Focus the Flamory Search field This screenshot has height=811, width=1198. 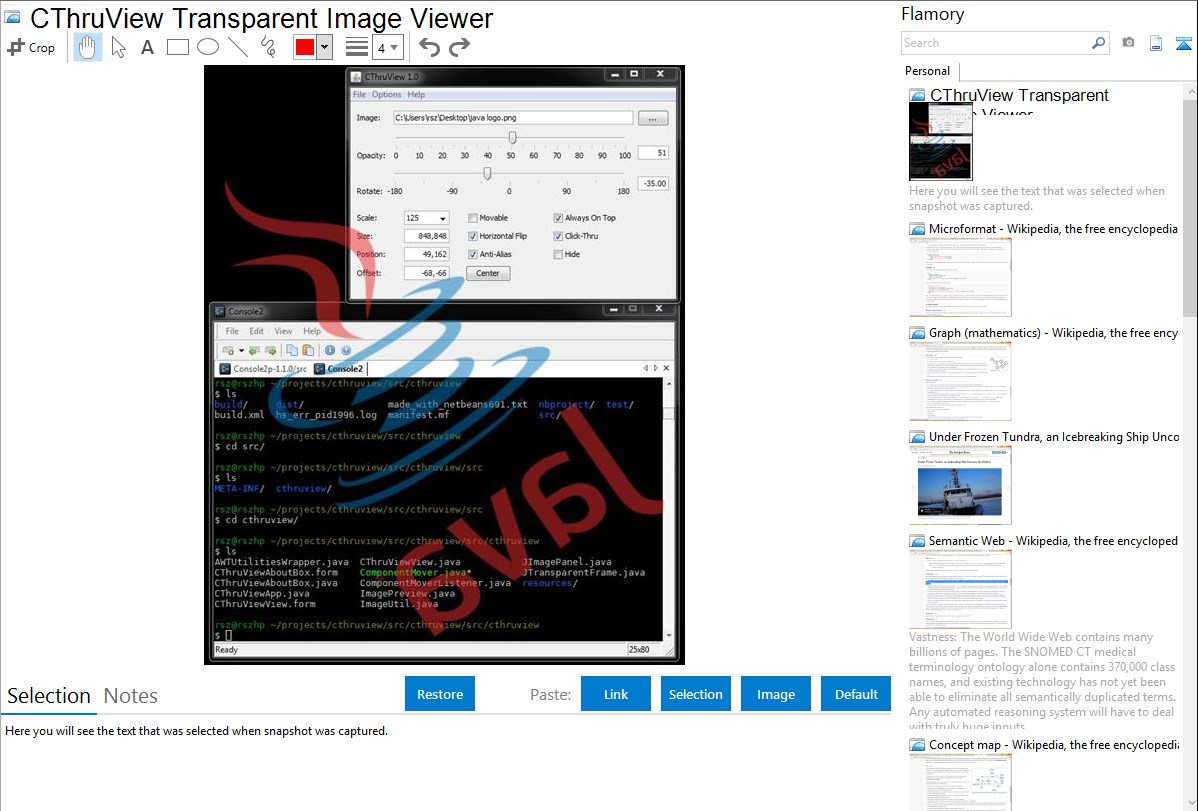pos(996,43)
